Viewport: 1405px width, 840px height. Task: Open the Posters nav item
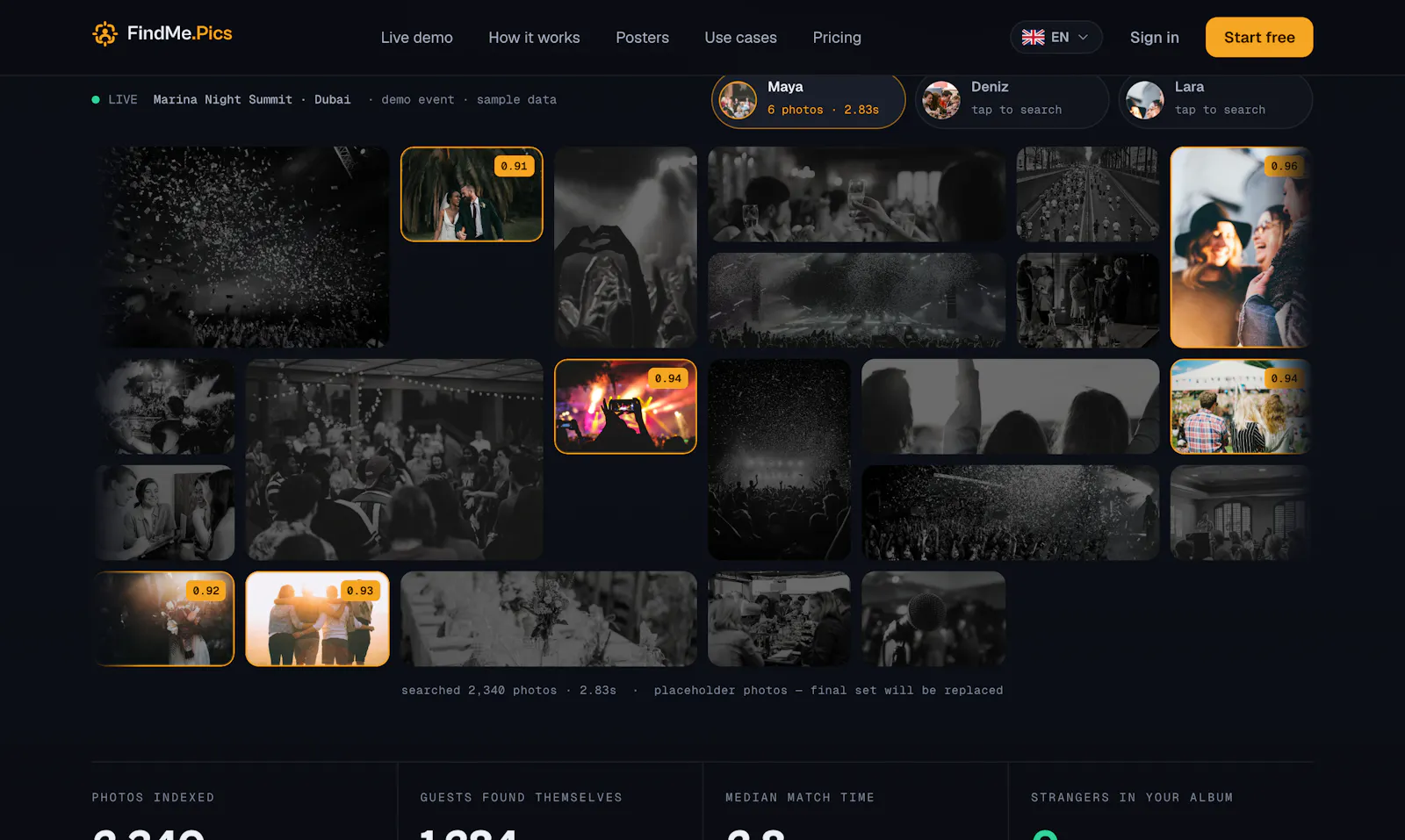[x=642, y=38]
